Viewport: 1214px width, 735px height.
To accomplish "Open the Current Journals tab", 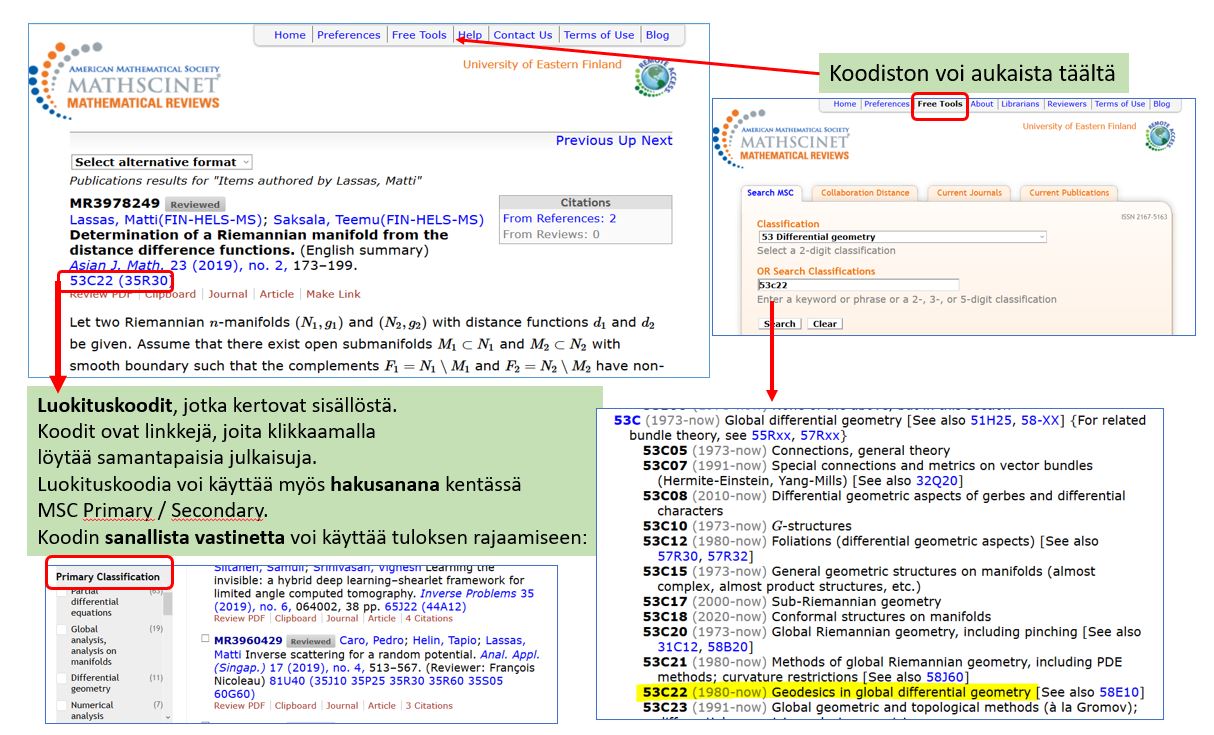I will (970, 193).
